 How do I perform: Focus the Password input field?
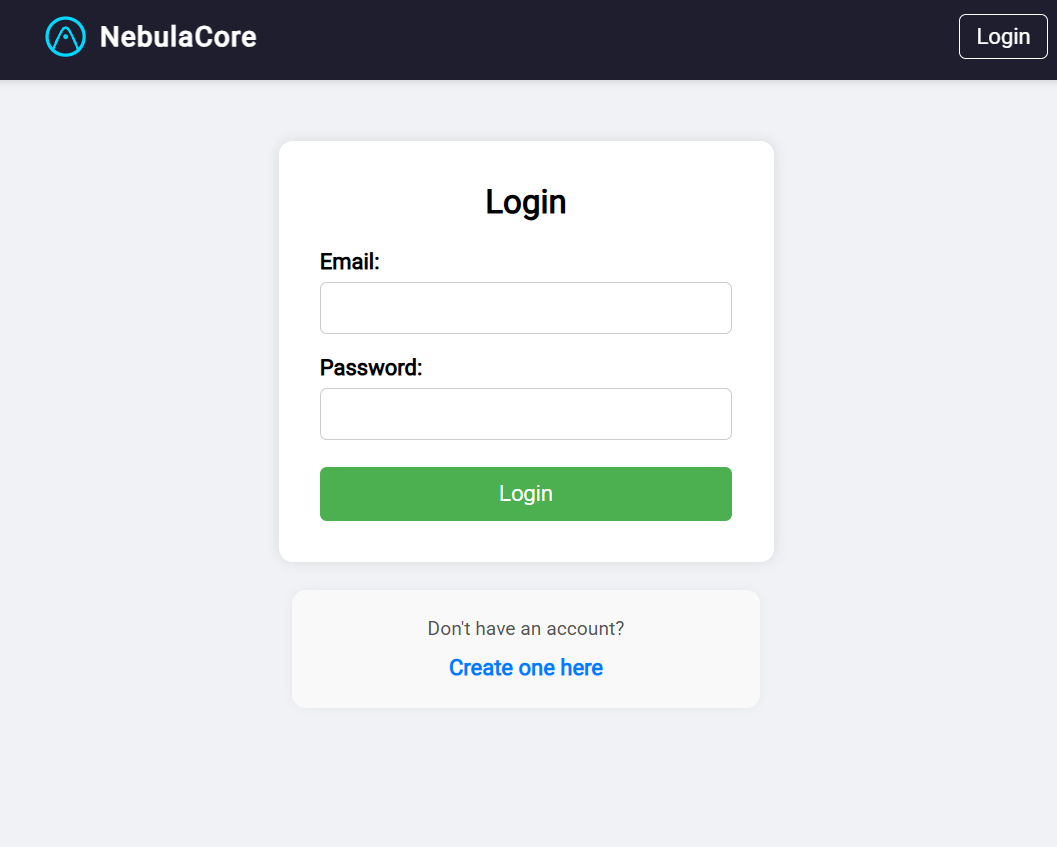click(x=525, y=414)
